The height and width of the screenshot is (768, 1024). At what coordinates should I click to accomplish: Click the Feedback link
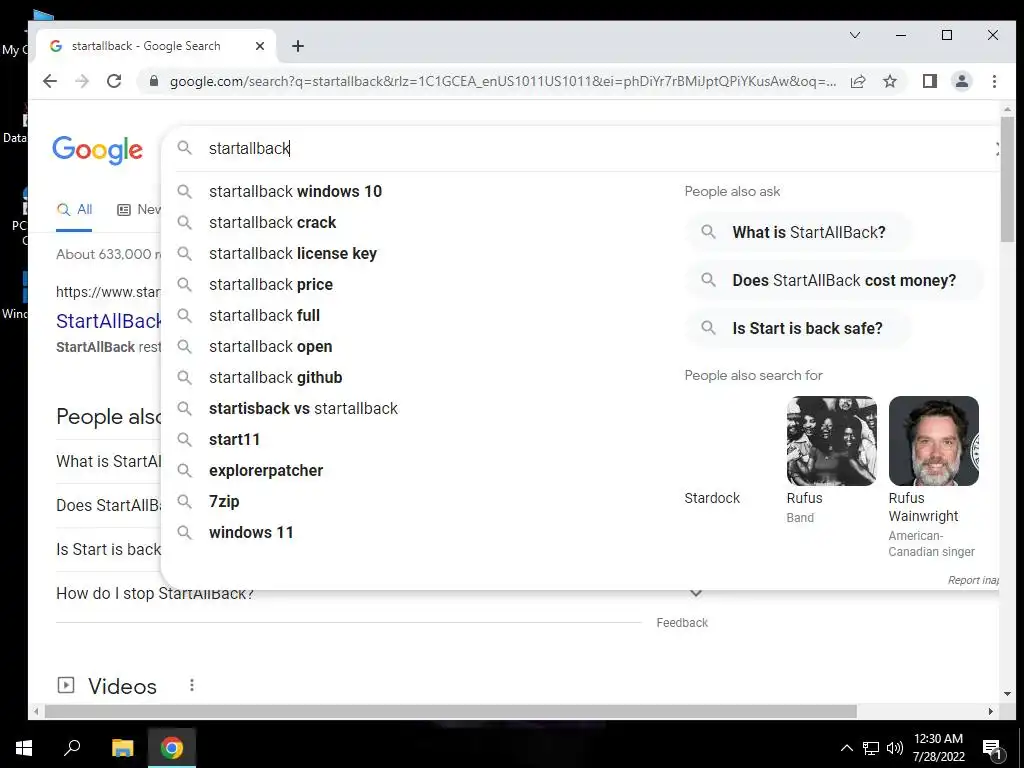[682, 623]
